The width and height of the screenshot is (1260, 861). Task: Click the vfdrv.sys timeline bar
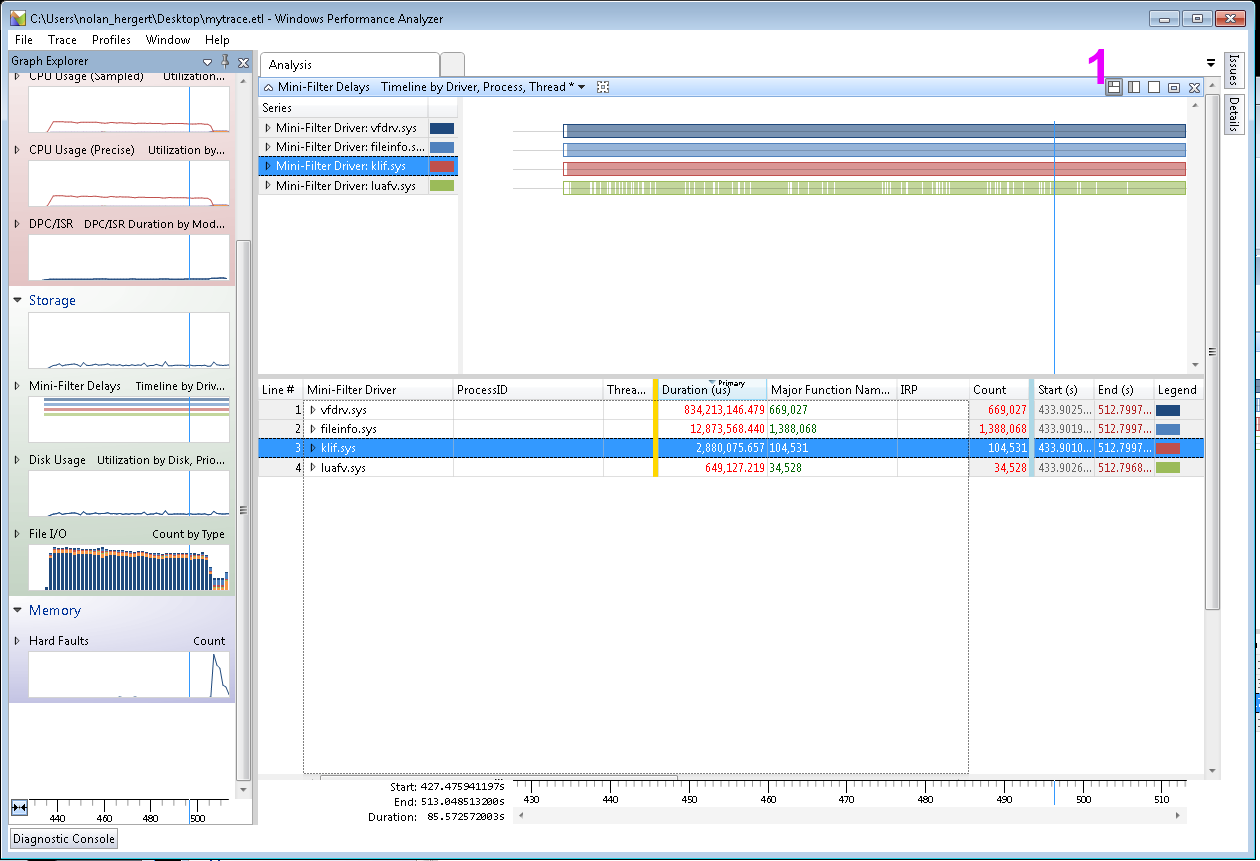click(x=875, y=130)
